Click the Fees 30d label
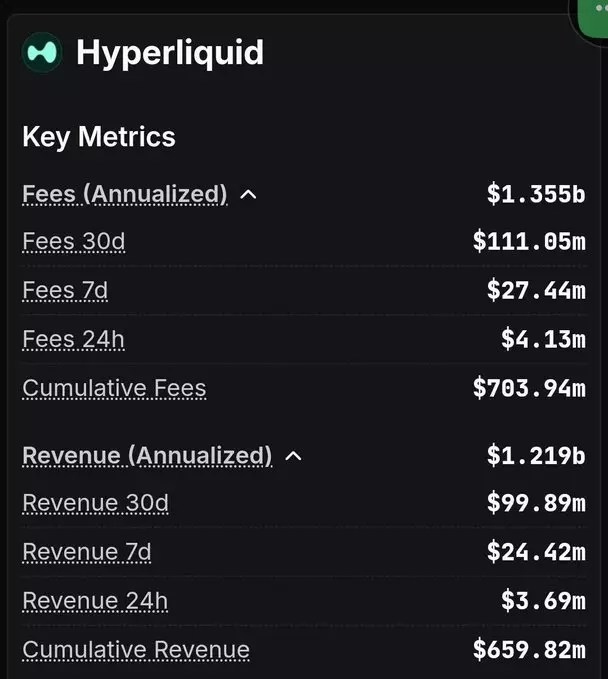This screenshot has width=608, height=679. [73, 241]
